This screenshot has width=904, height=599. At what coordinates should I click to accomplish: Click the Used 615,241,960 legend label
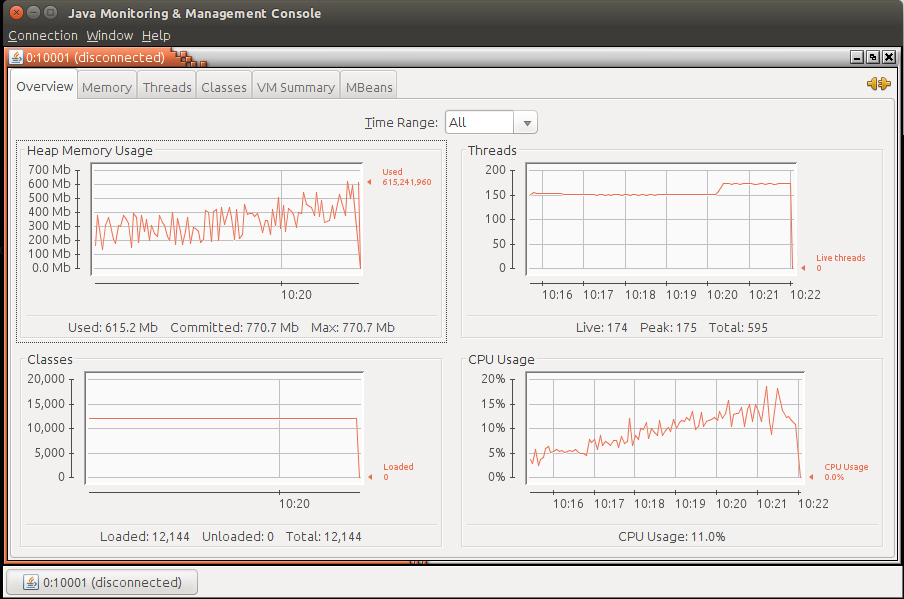click(406, 177)
